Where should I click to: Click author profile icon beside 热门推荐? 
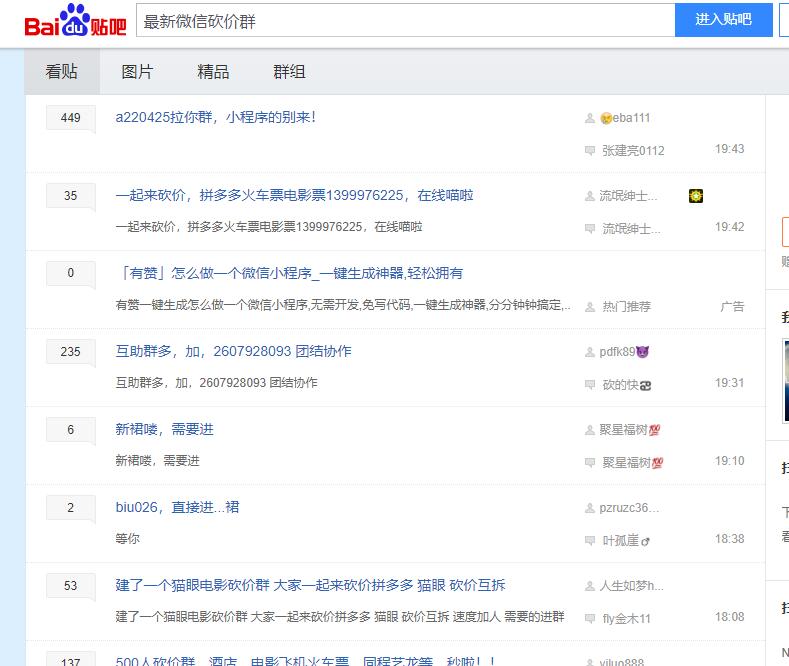pos(590,306)
